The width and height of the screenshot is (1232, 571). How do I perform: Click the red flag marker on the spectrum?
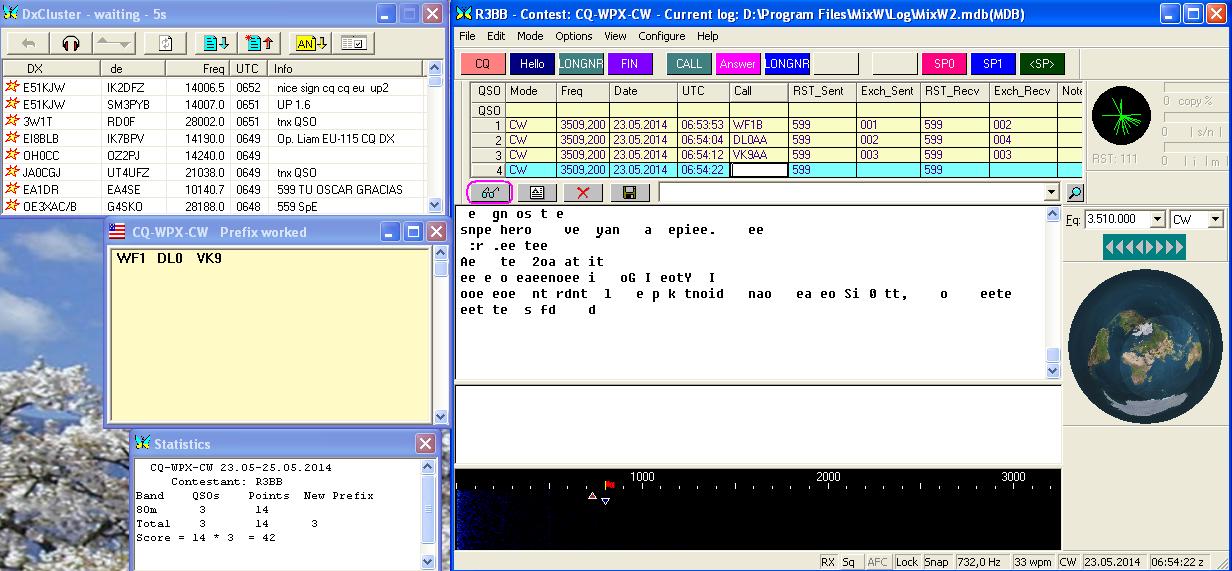pyautogui.click(x=610, y=485)
